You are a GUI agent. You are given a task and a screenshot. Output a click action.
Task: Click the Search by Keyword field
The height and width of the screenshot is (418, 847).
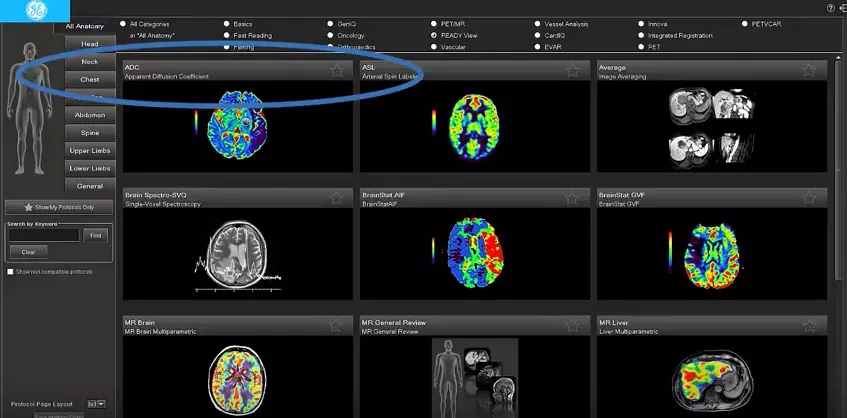(x=44, y=235)
